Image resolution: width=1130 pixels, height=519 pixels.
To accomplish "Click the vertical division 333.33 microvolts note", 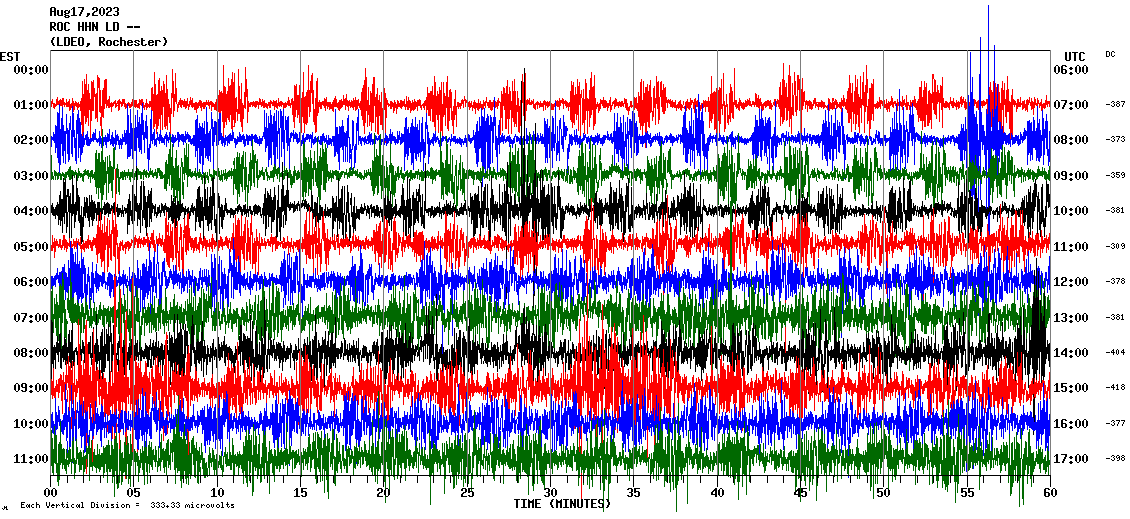I will click(127, 506).
